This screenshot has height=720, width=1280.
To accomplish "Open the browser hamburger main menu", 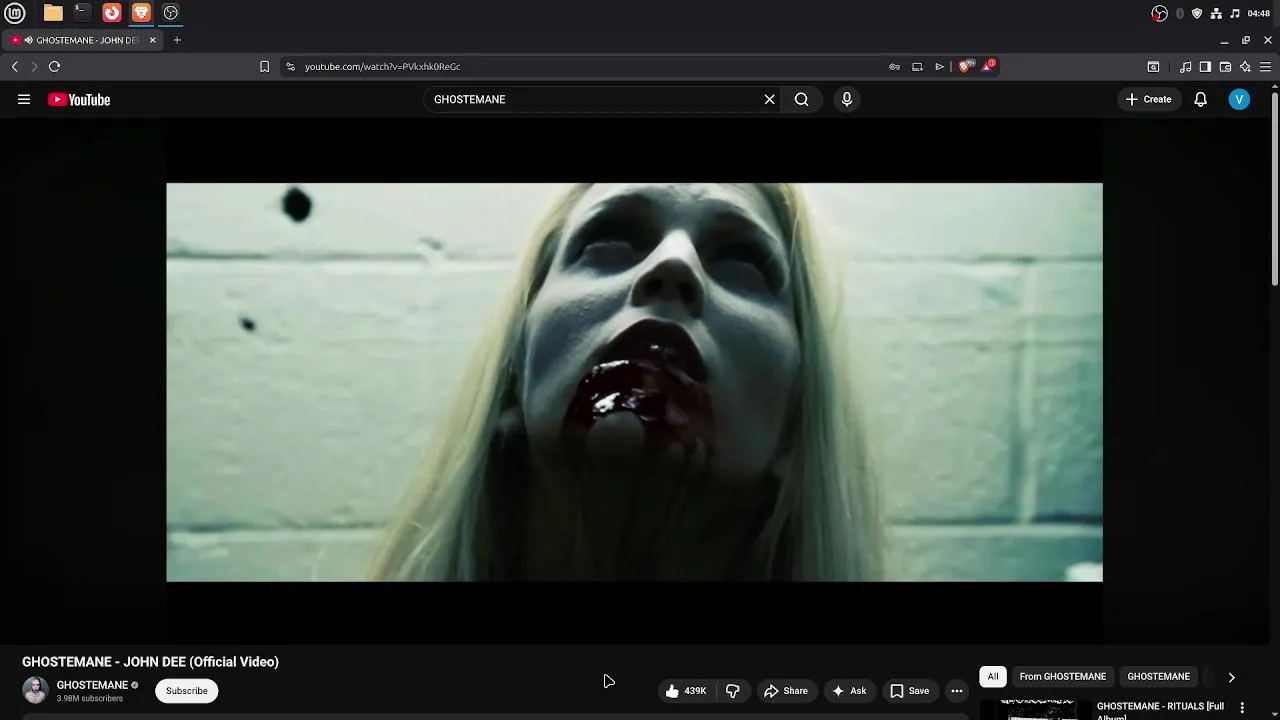I will [1265, 67].
